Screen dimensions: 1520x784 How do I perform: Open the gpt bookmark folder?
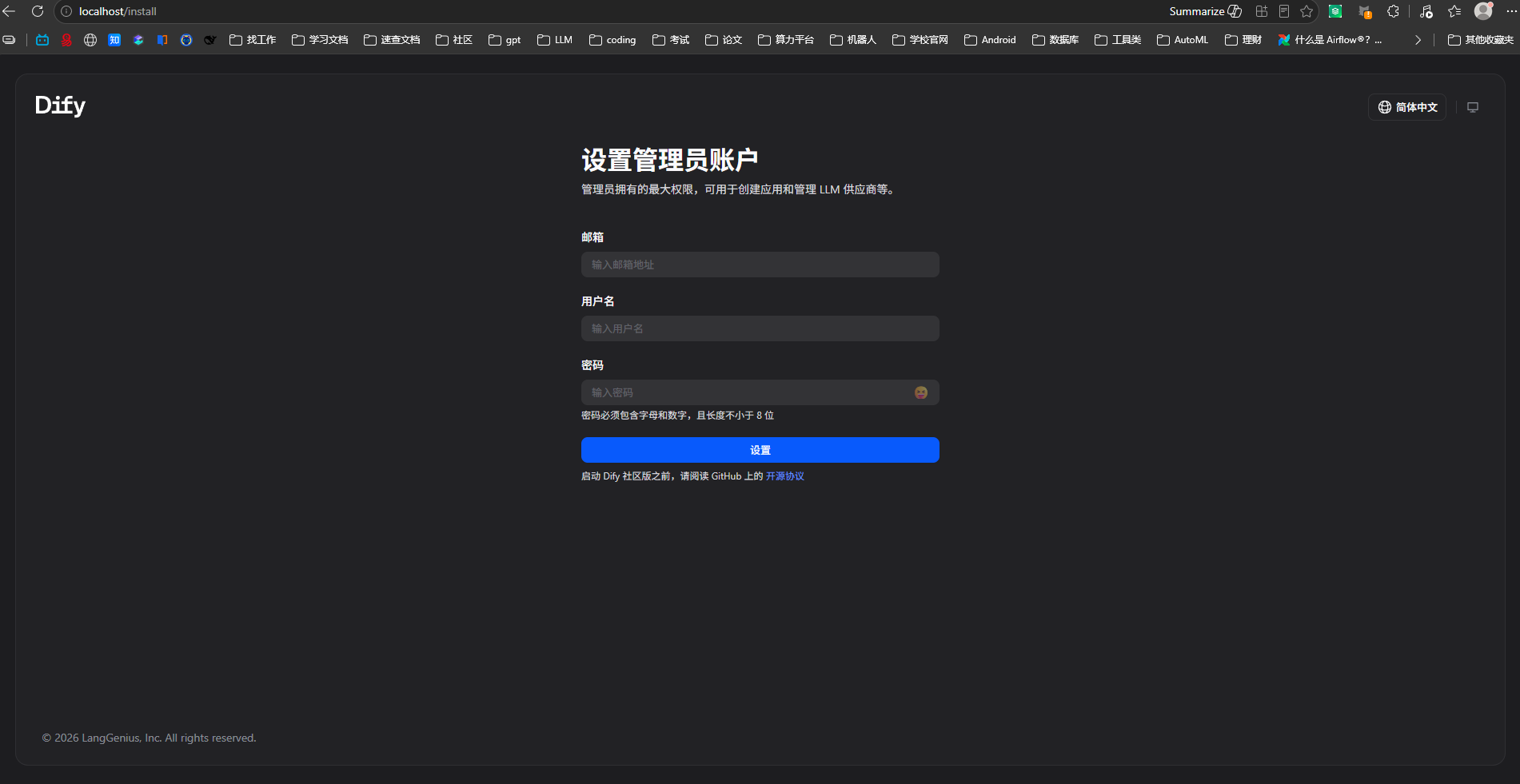click(x=505, y=40)
